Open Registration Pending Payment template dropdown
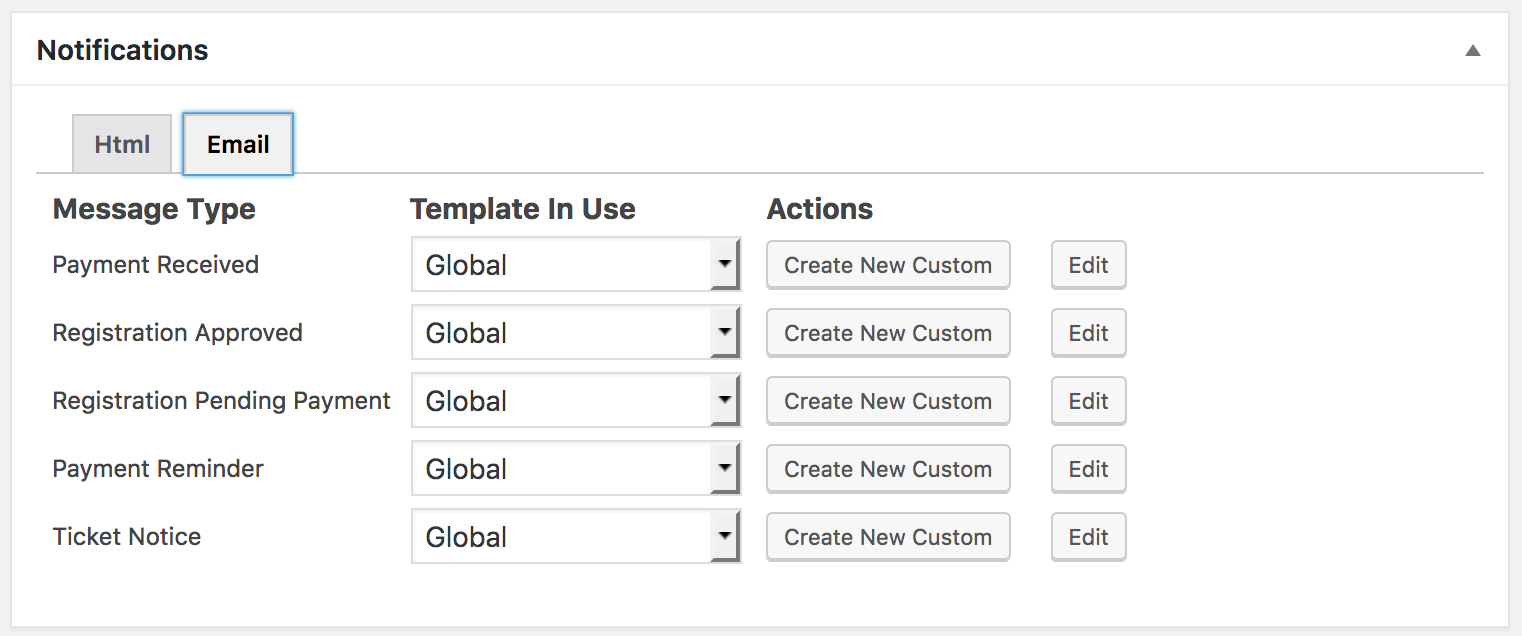Image resolution: width=1522 pixels, height=636 pixels. pos(575,401)
